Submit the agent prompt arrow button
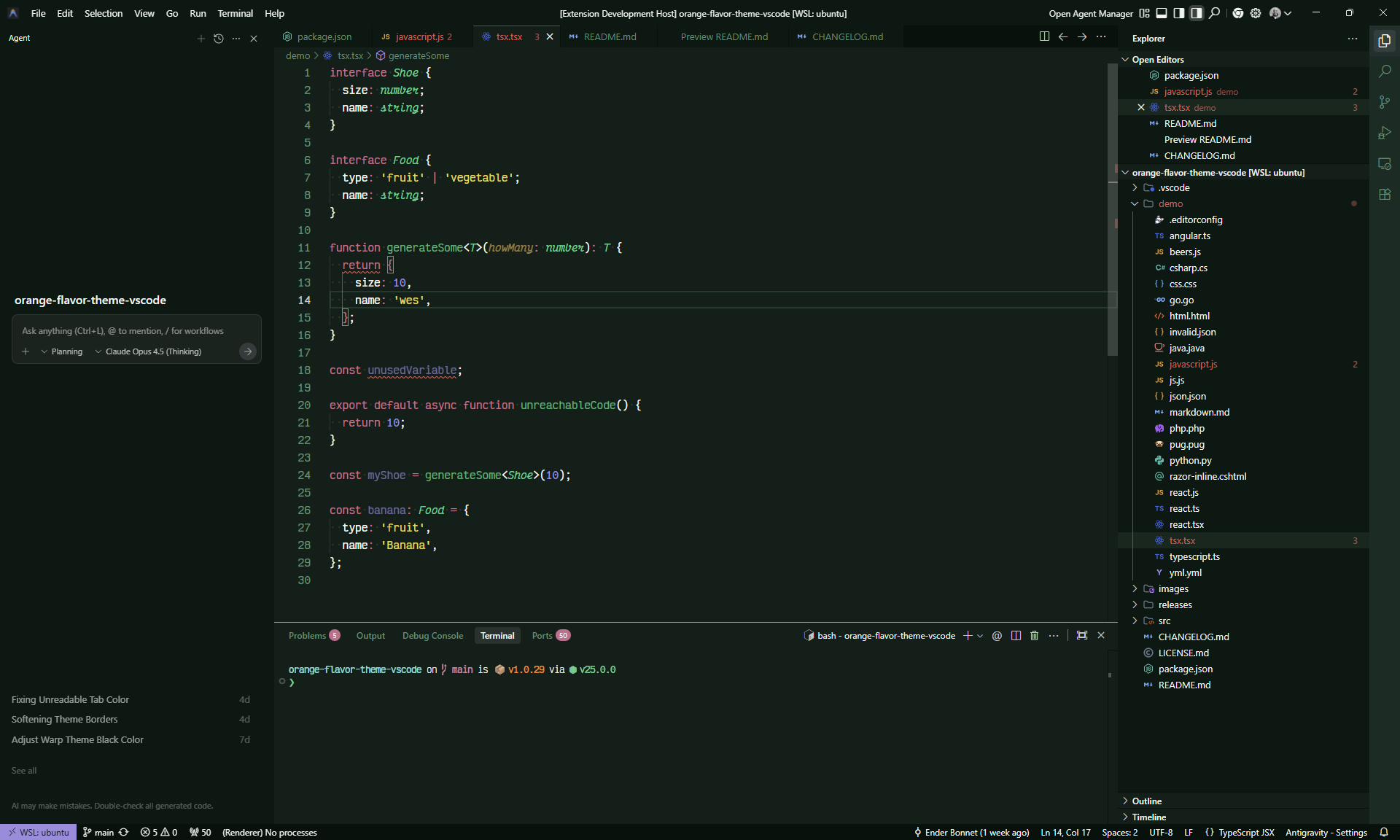Viewport: 1400px width, 840px height. point(248,351)
